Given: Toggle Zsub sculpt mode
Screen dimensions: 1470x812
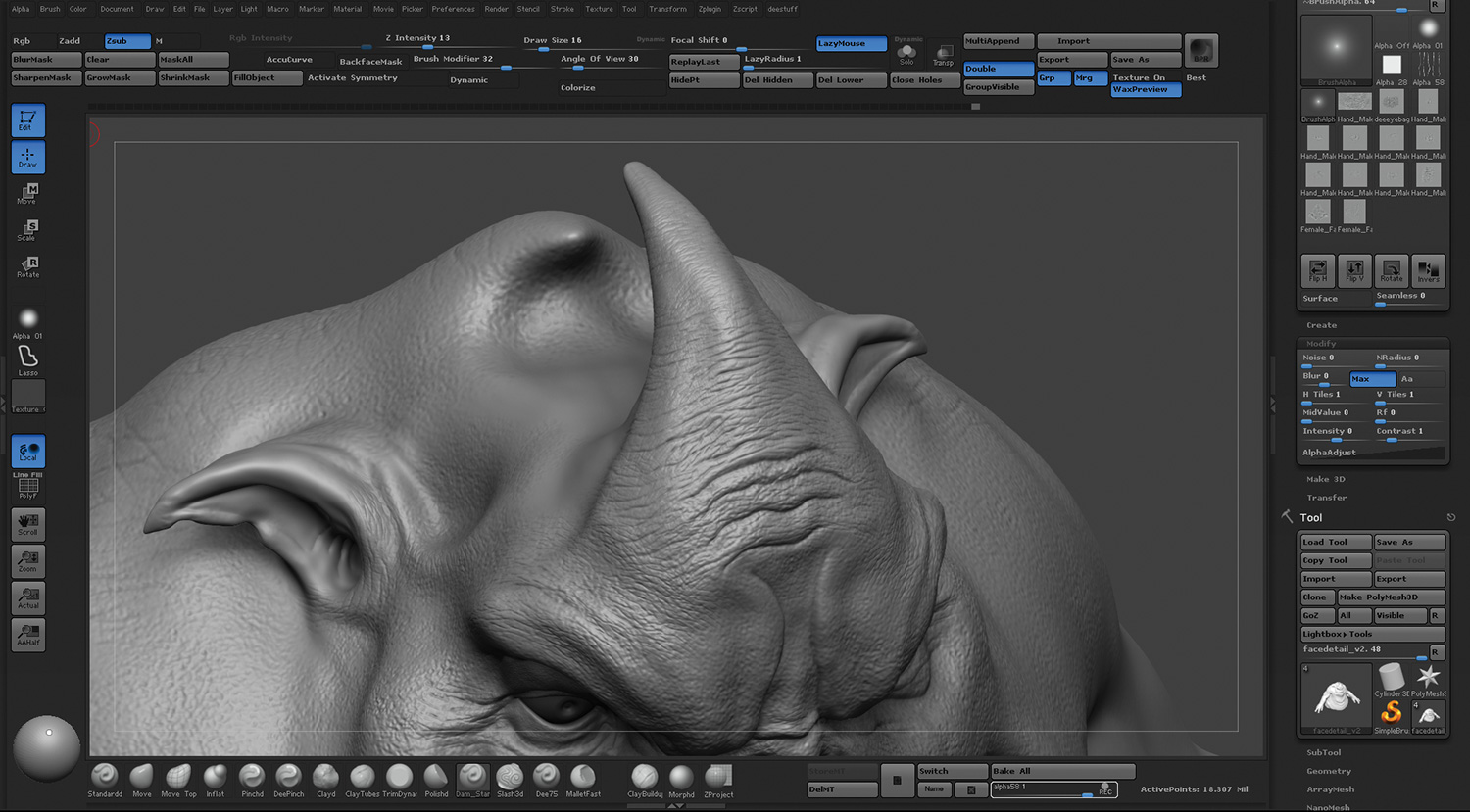Looking at the screenshot, I should (127, 41).
